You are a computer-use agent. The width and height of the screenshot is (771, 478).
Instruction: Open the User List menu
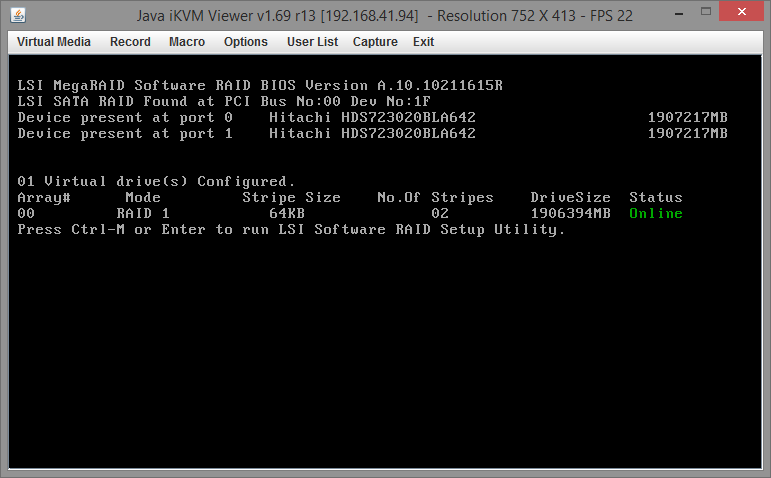click(312, 42)
